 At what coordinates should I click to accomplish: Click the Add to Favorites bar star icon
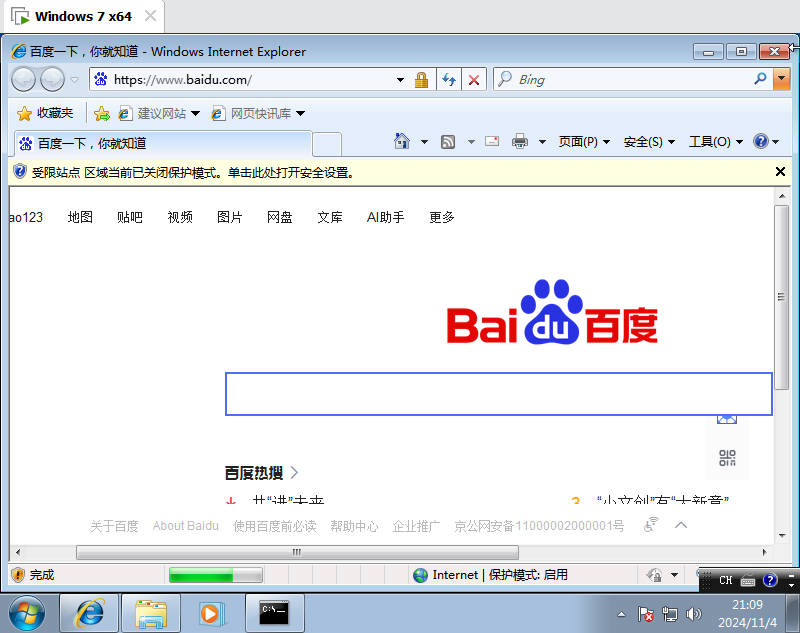pyautogui.click(x=102, y=113)
